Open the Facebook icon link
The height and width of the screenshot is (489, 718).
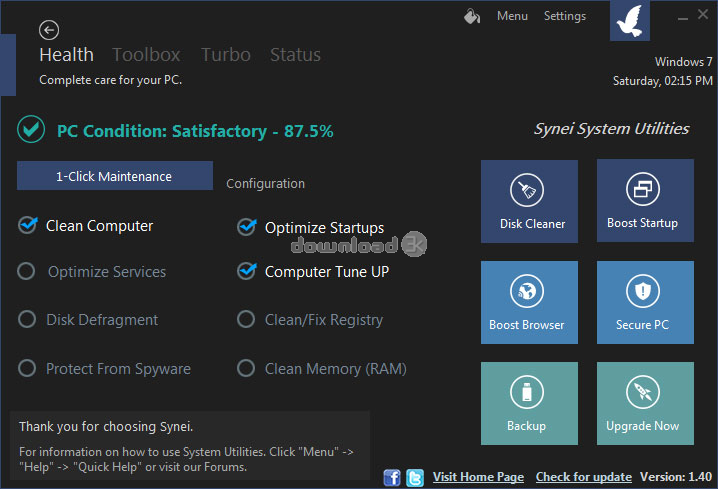click(x=392, y=478)
